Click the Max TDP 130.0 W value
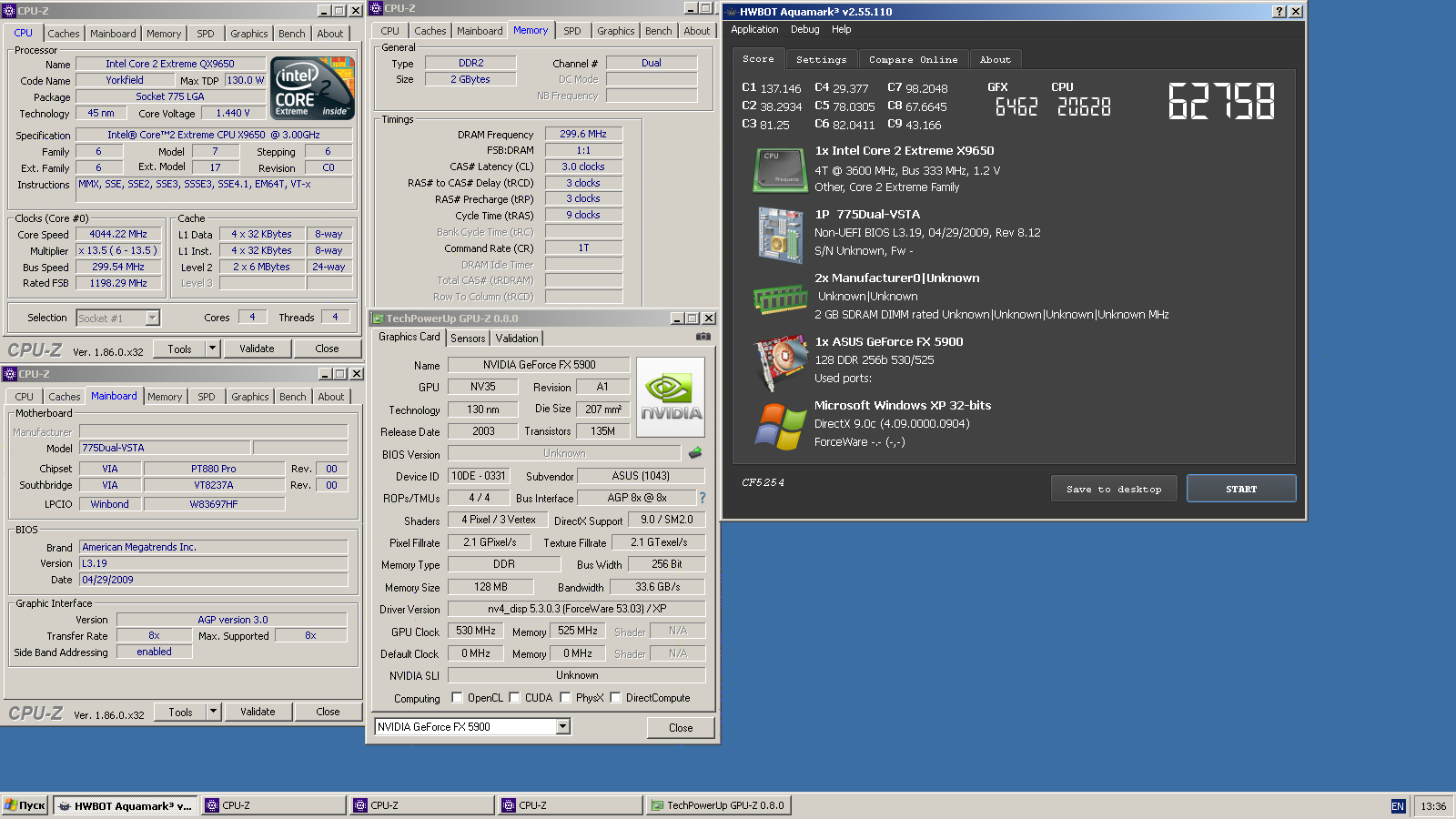Viewport: 1456px width, 819px height. coord(245,80)
